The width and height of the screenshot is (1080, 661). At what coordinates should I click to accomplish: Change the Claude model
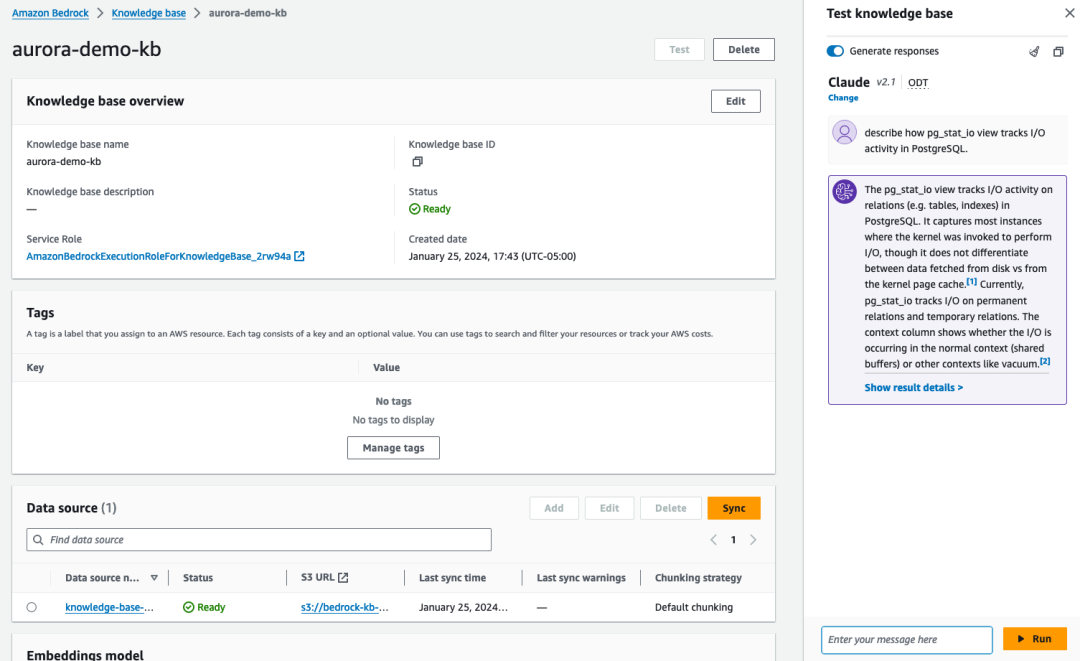click(843, 98)
